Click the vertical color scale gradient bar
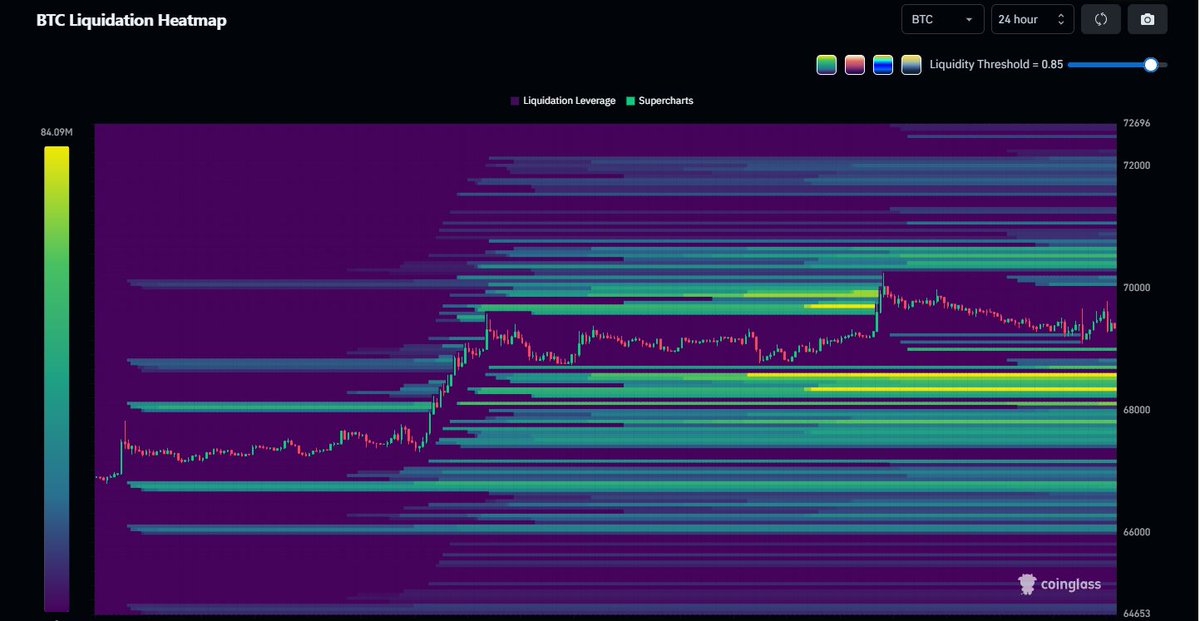Viewport: 1200px width, 621px height. tap(57, 379)
